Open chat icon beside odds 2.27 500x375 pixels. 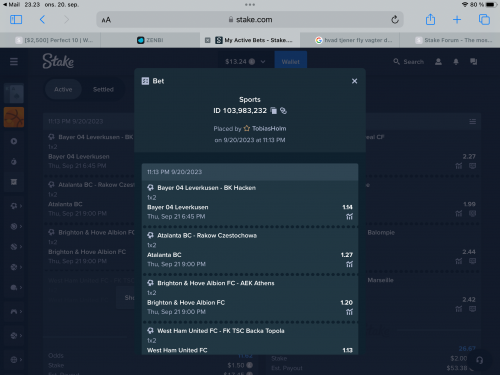[472, 166]
